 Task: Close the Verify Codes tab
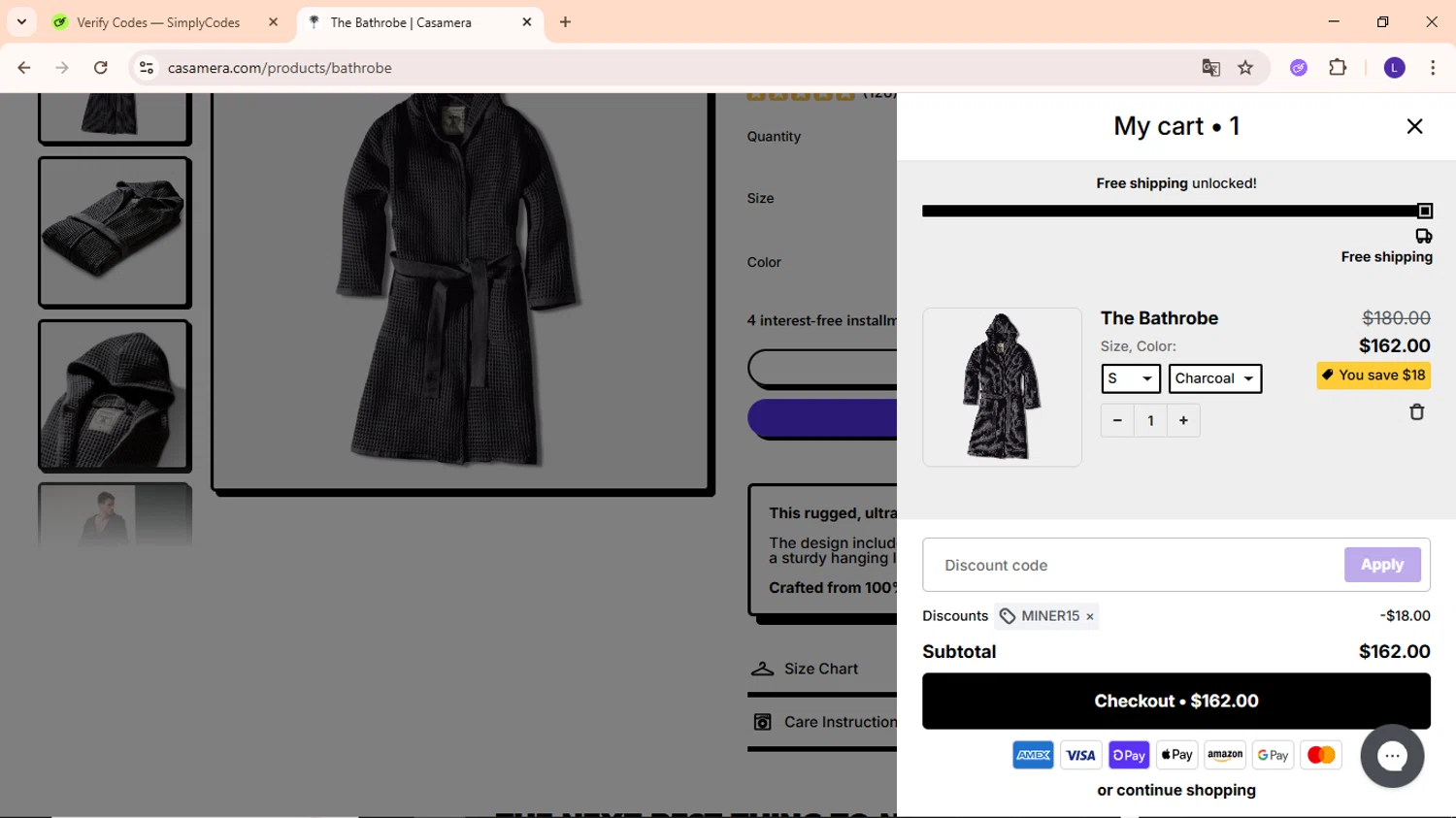[273, 22]
